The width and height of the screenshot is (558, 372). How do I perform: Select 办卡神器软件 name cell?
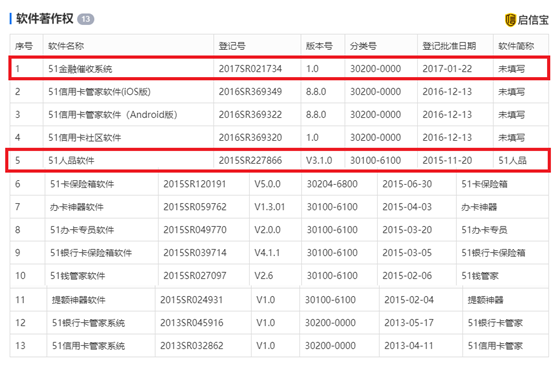click(x=77, y=207)
